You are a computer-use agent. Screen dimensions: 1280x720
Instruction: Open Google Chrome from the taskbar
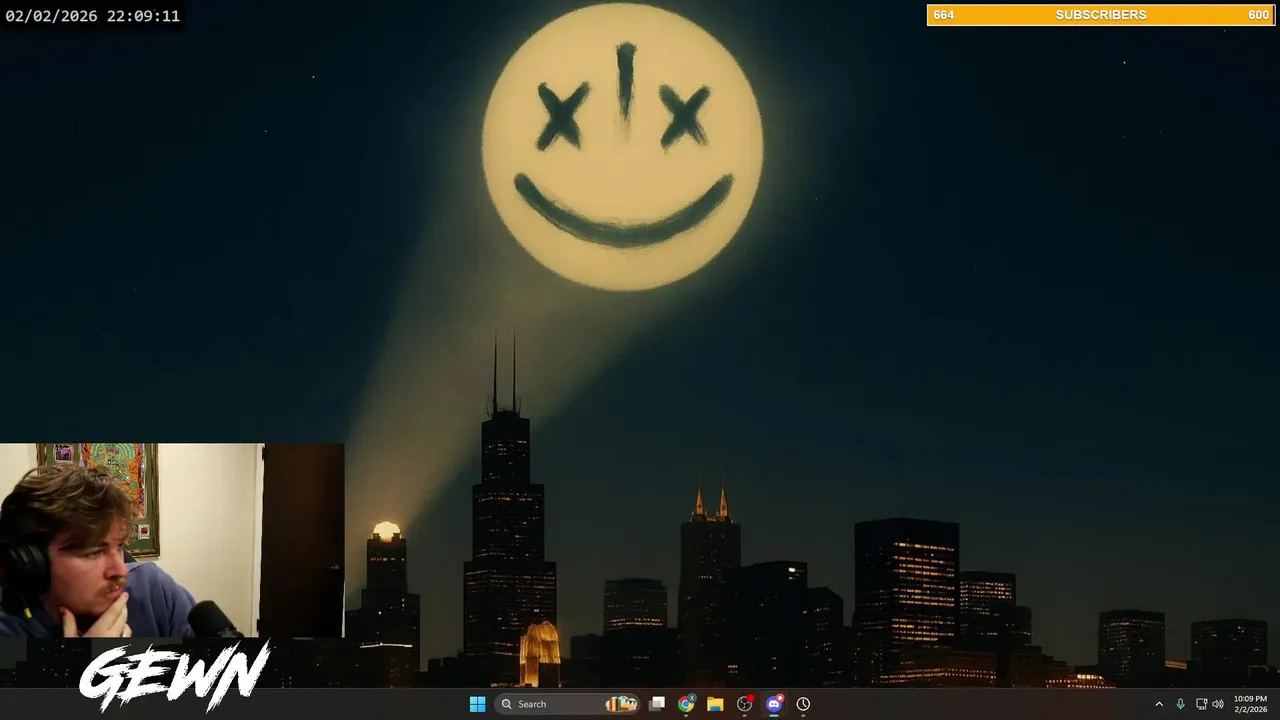[x=686, y=704]
